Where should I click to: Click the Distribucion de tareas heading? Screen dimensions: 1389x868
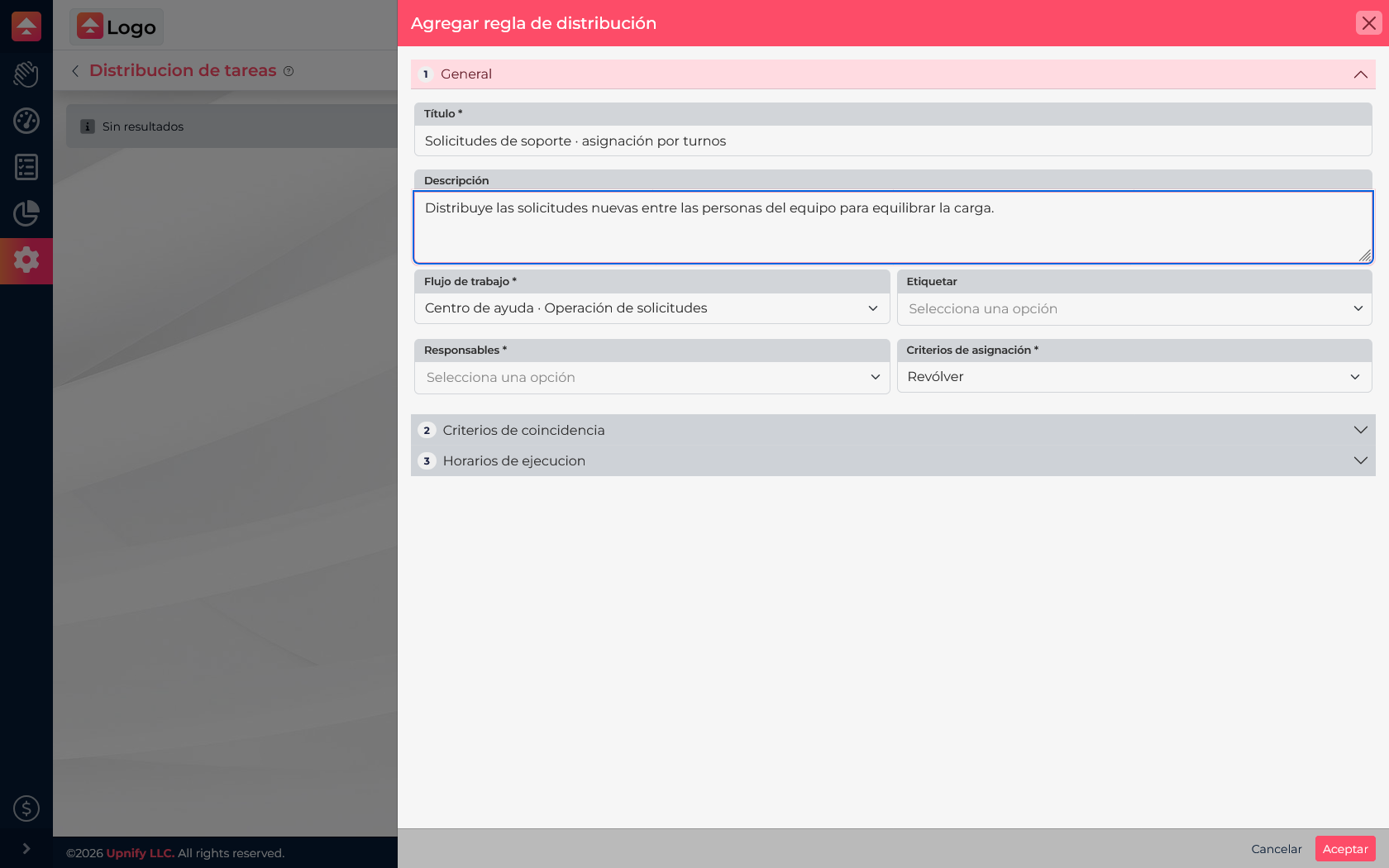click(183, 70)
